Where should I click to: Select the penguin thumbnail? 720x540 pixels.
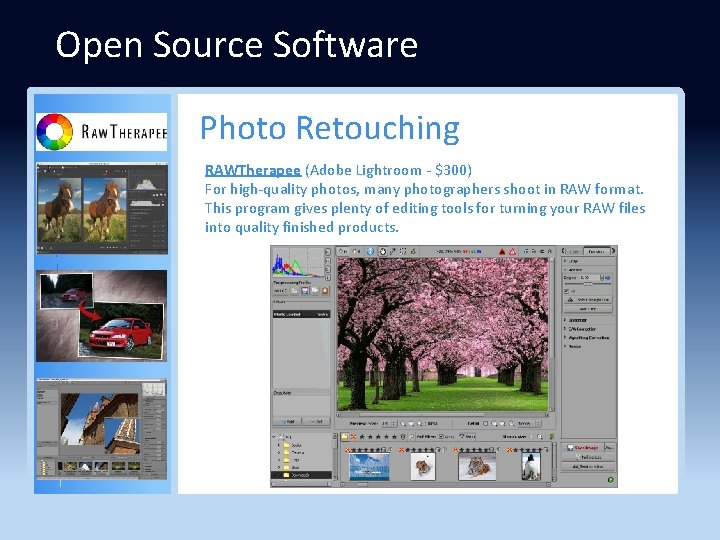coord(531,467)
